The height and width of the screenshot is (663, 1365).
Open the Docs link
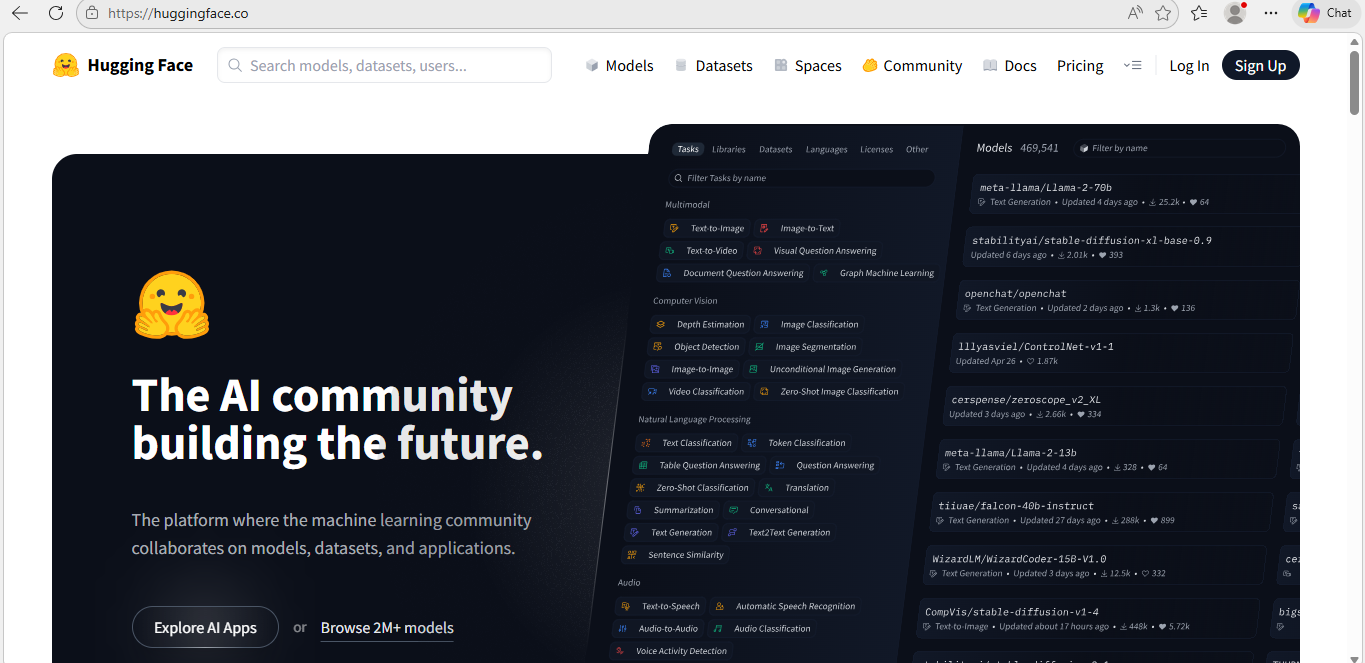1009,66
